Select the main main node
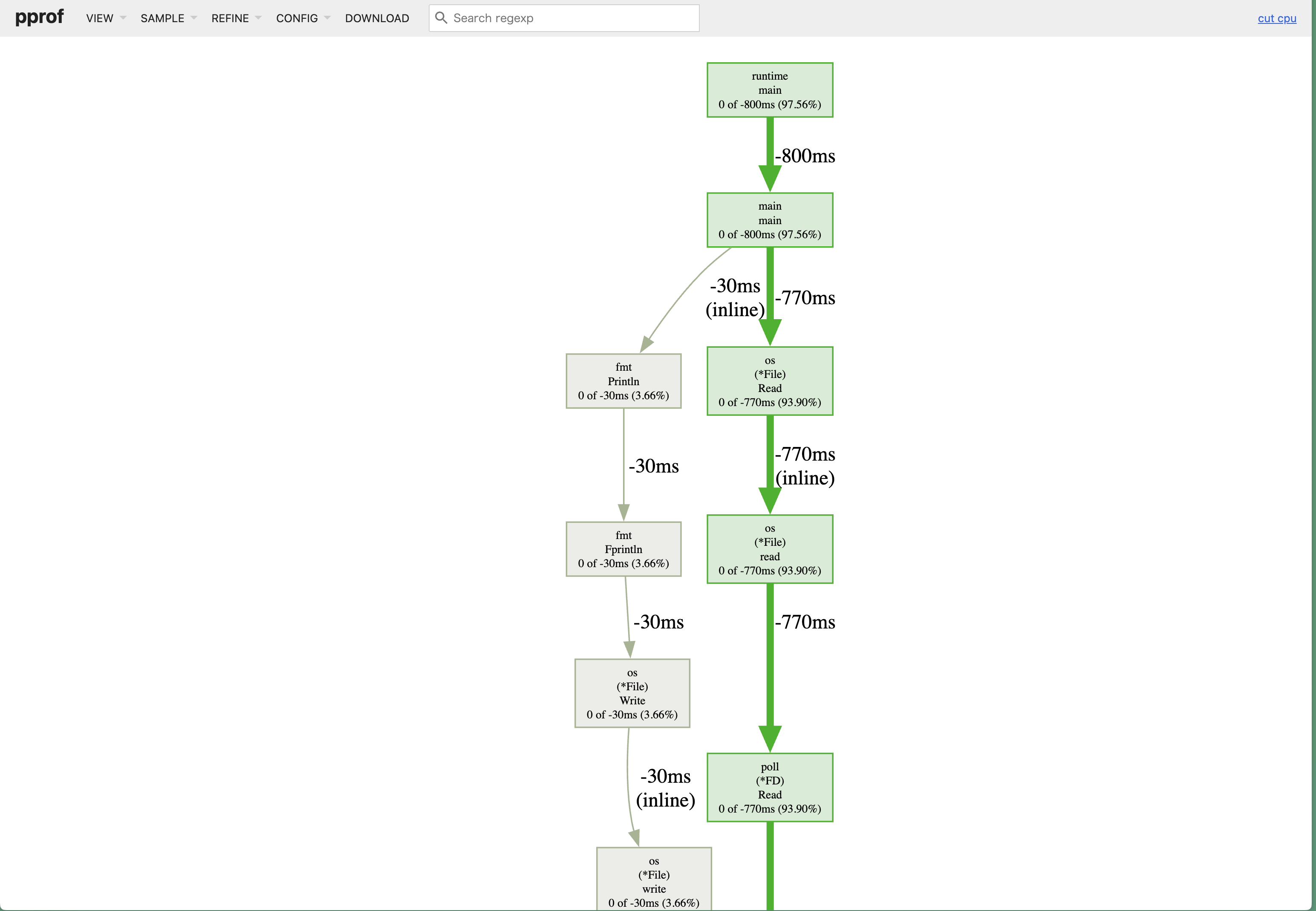 (770, 220)
